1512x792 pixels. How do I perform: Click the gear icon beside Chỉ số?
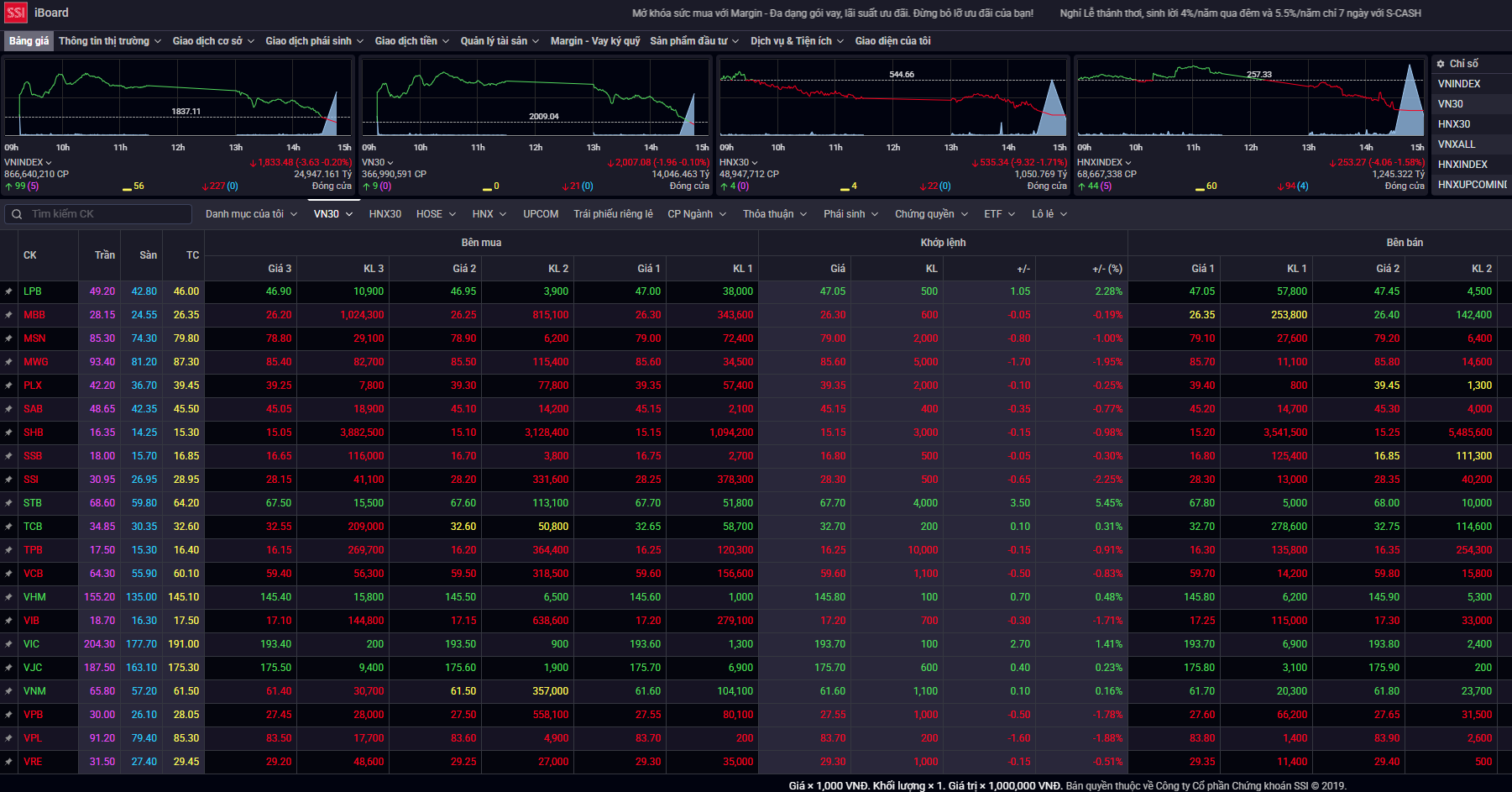pyautogui.click(x=1441, y=64)
